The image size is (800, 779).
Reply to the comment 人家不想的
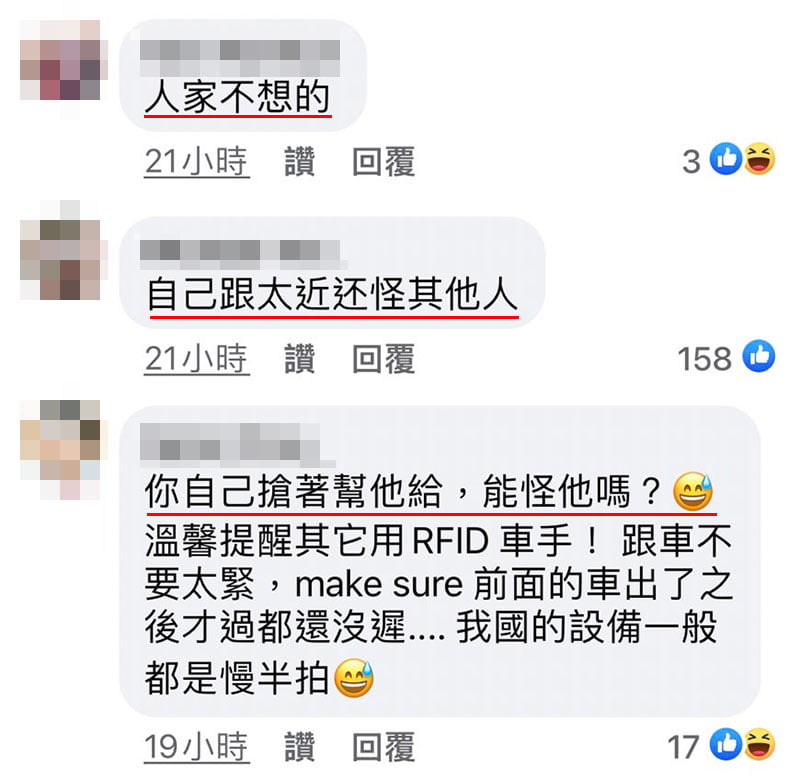click(384, 161)
